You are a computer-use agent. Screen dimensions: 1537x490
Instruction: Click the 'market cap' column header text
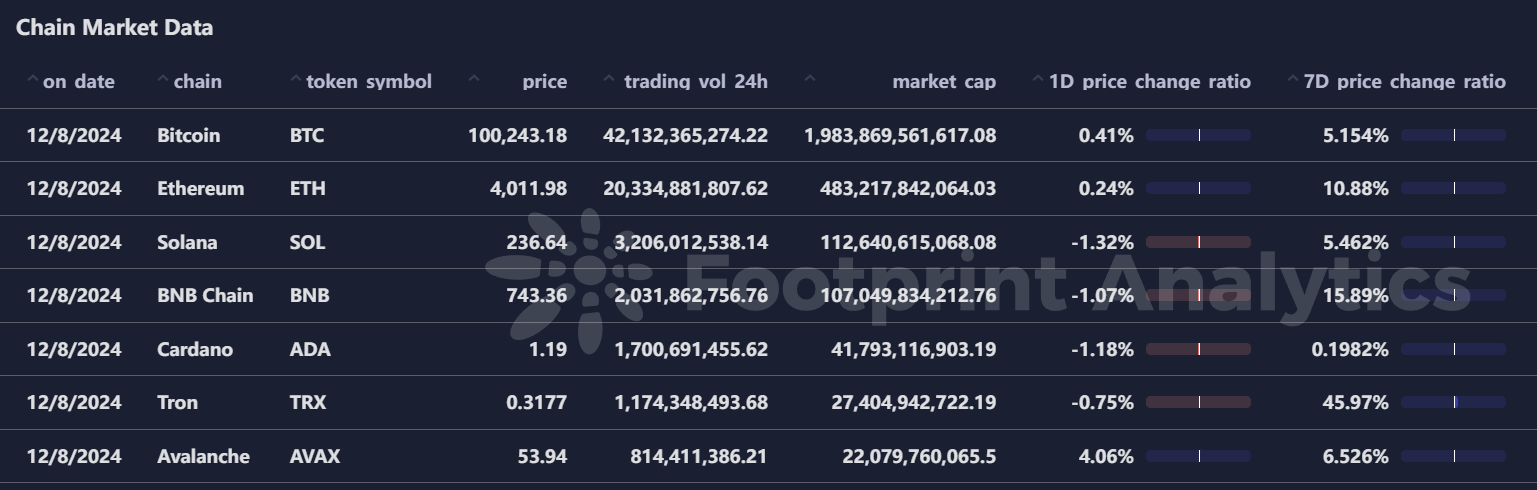click(x=944, y=81)
